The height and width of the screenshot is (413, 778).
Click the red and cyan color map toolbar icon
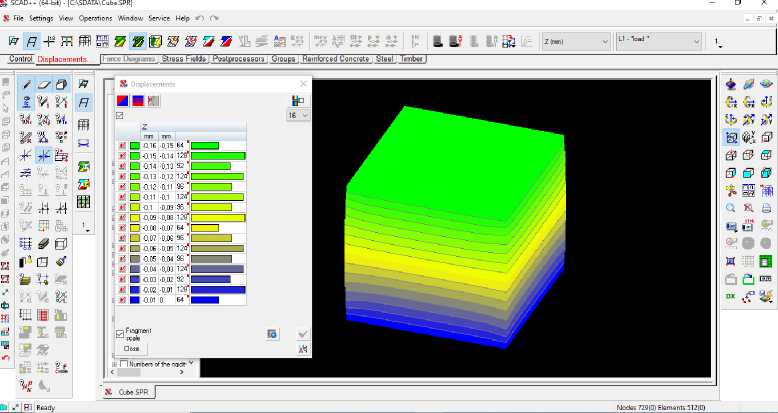[x=209, y=41]
